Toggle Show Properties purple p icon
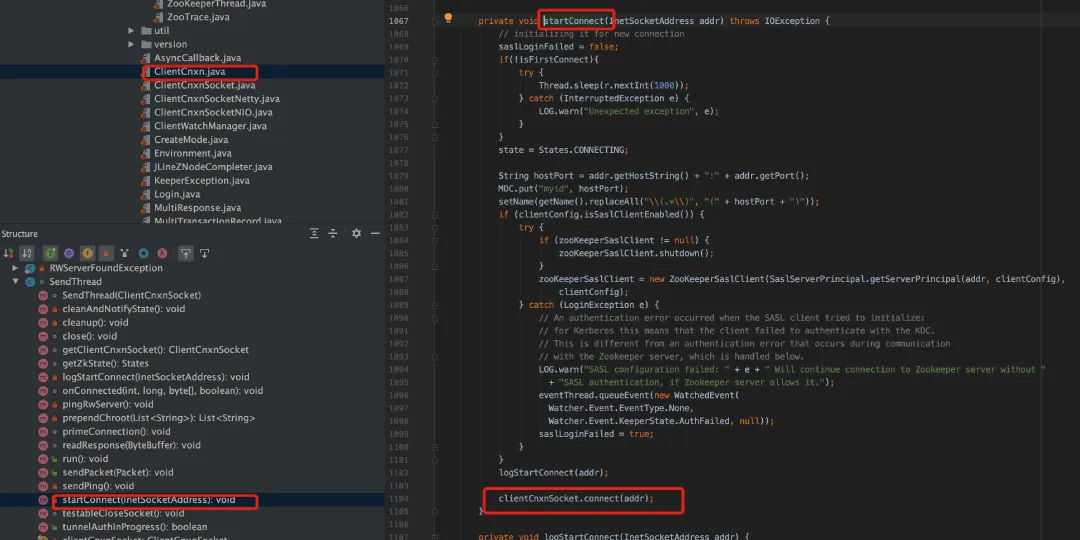This screenshot has height=540, width=1080. tap(69, 253)
